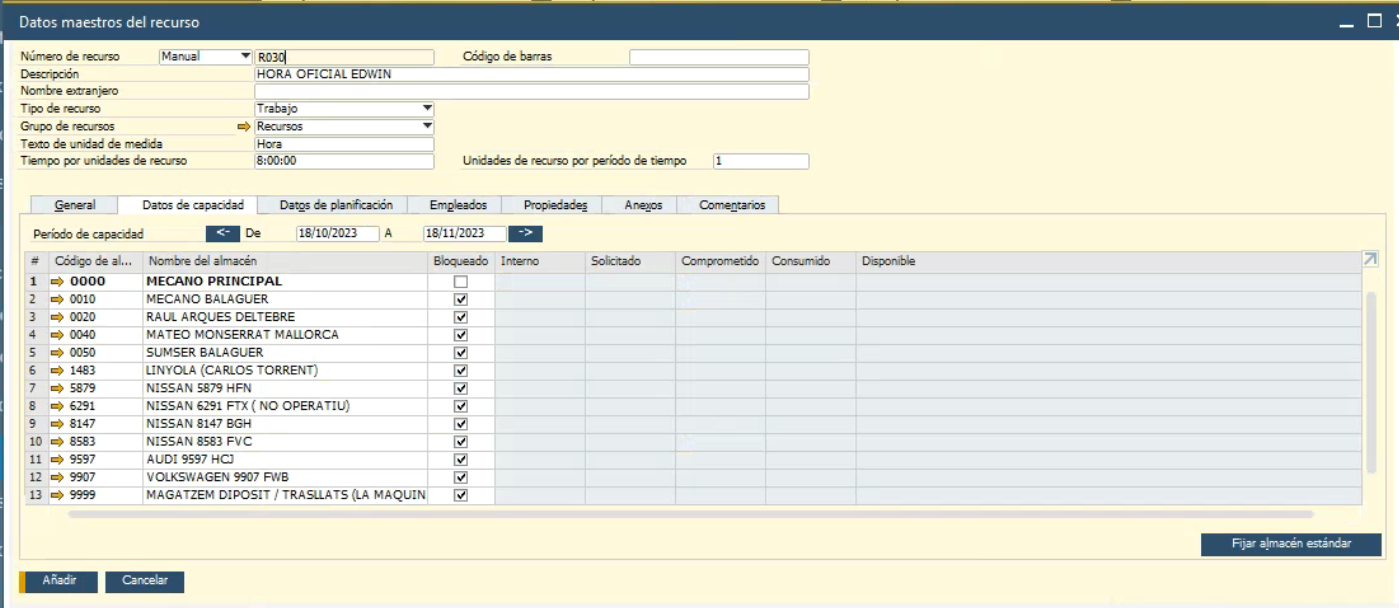Click the Consumido column header
This screenshot has height=608, width=1399.
pos(811,262)
